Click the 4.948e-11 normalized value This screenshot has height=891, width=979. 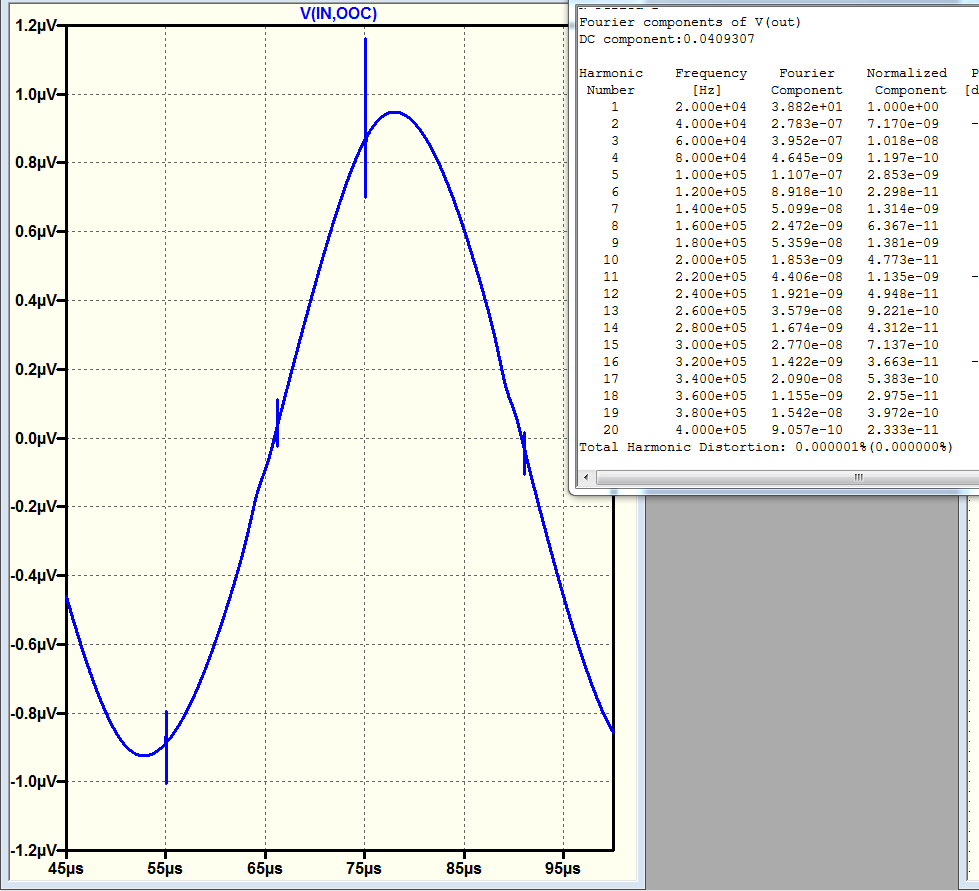tap(903, 294)
